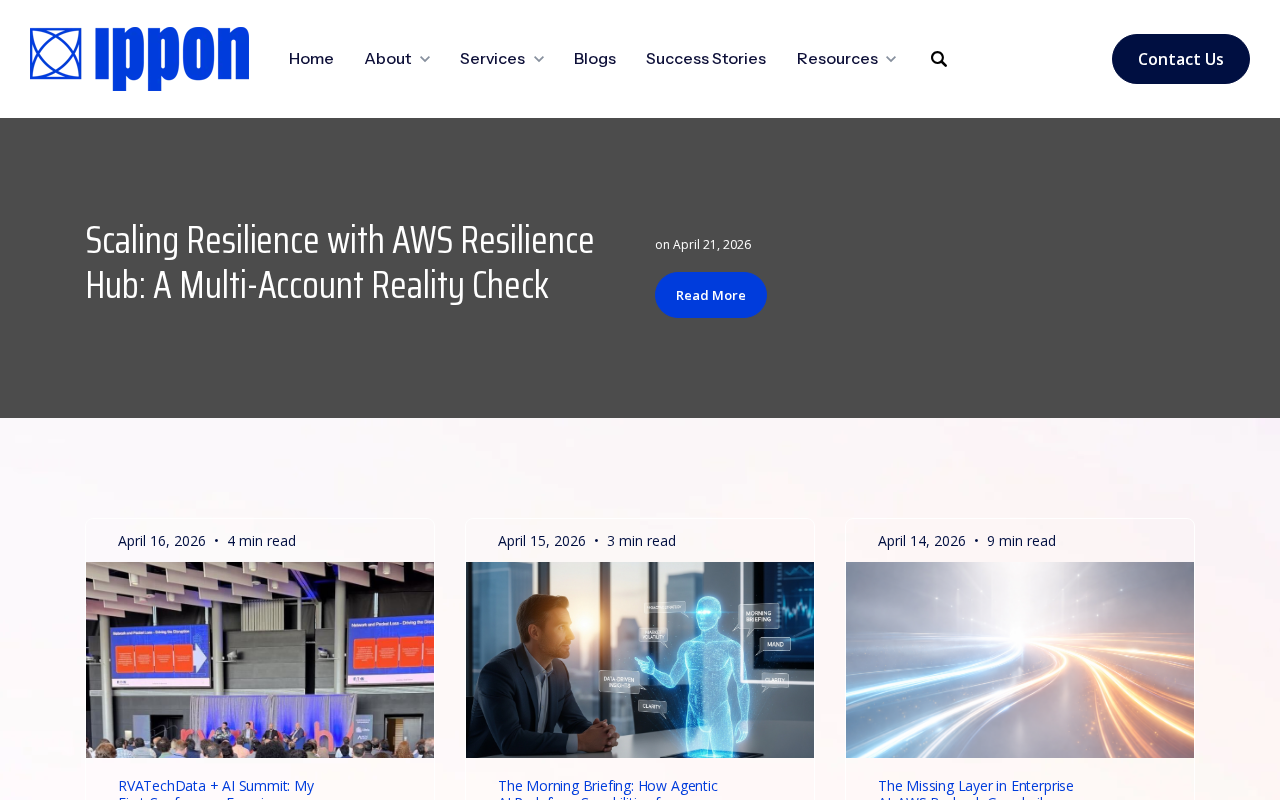Expand the Services dropdown chevron
Image resolution: width=1280 pixels, height=800 pixels.
[539, 59]
